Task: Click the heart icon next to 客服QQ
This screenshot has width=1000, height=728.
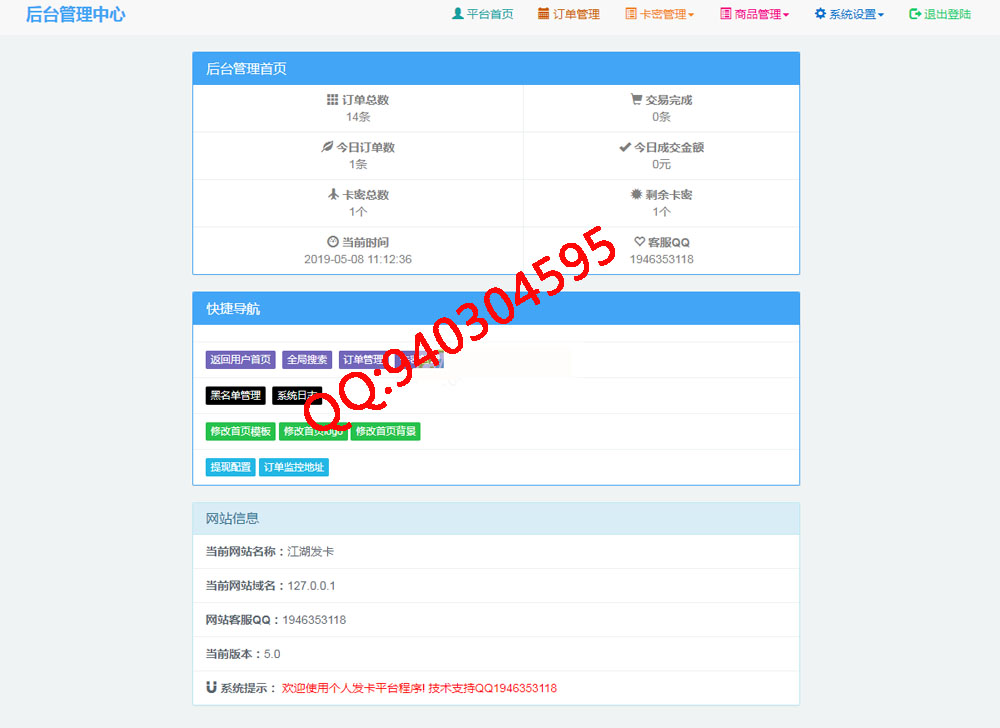Action: [640, 242]
